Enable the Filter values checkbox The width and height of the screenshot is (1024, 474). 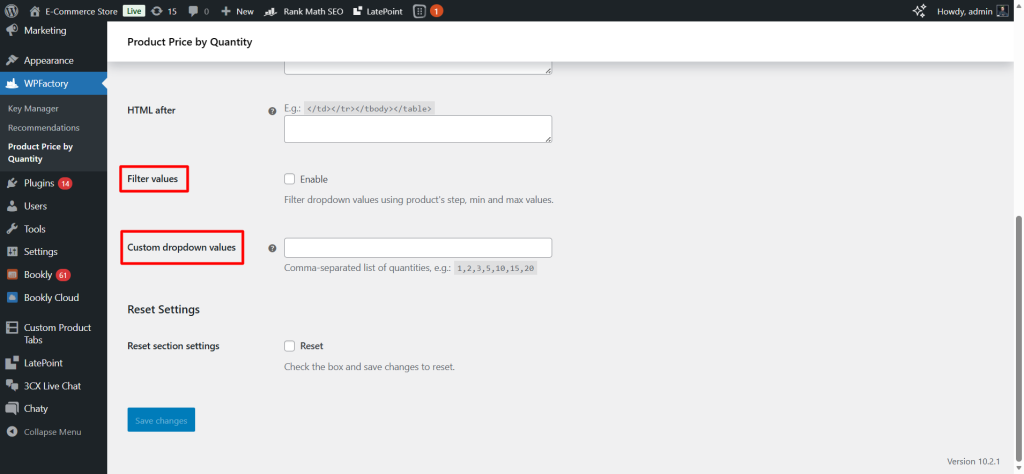(290, 179)
